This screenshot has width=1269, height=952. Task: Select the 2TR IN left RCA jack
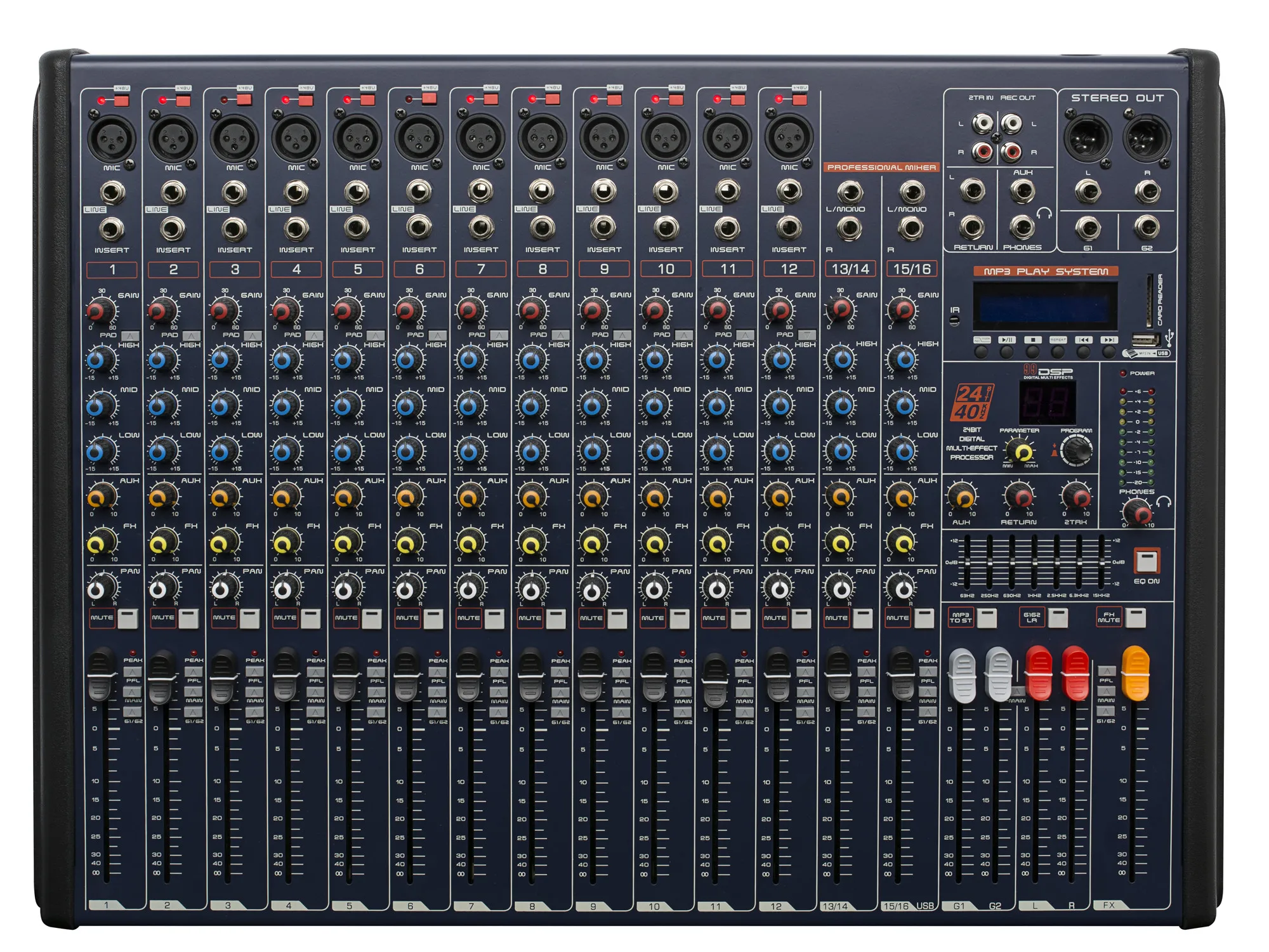pyautogui.click(x=983, y=122)
